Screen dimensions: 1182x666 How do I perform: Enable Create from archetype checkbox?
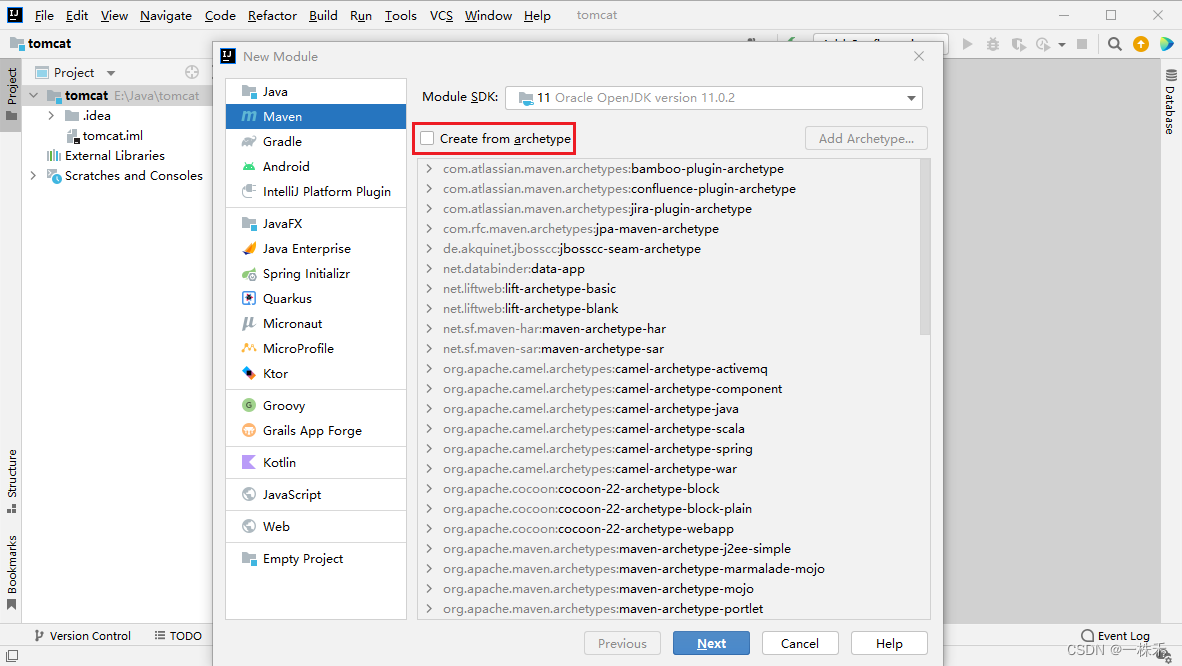pos(427,139)
